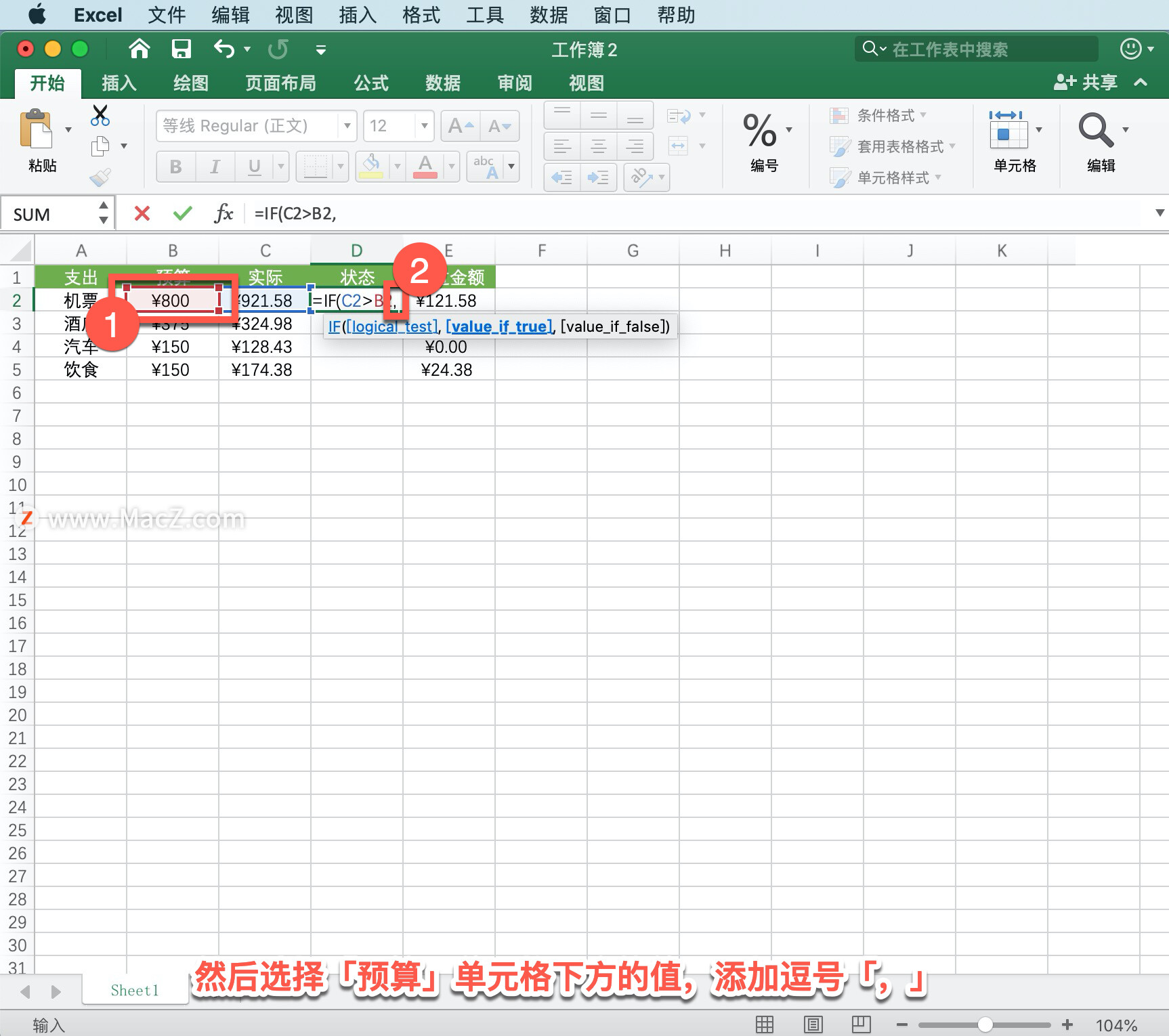Click the zoom slider handle
Viewport: 1169px width, 1036px height.
985,1024
